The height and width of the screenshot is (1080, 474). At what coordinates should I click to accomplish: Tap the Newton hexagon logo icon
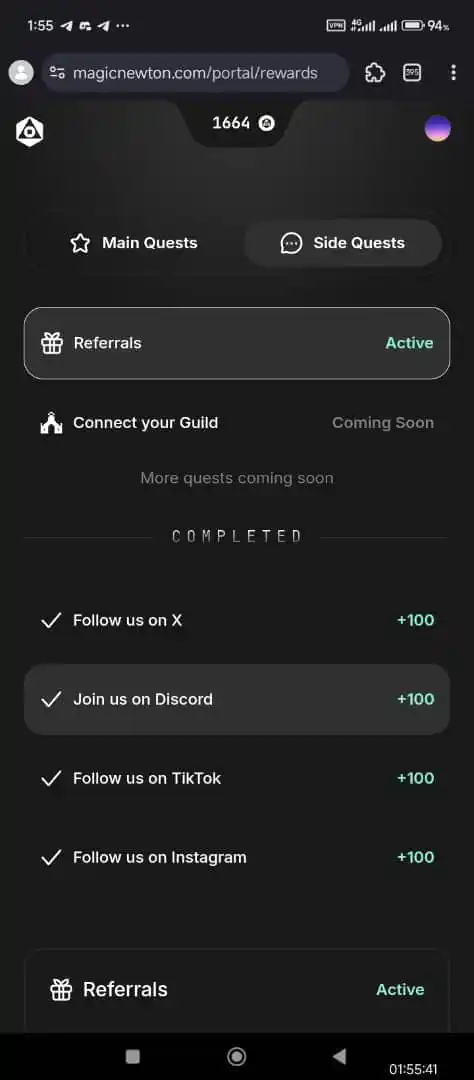(x=30, y=131)
